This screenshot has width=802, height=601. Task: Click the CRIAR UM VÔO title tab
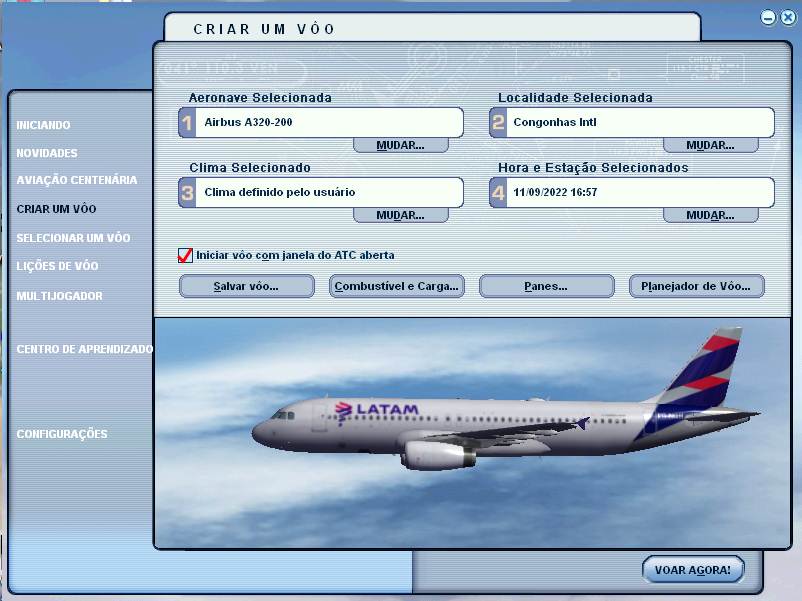pyautogui.click(x=432, y=28)
